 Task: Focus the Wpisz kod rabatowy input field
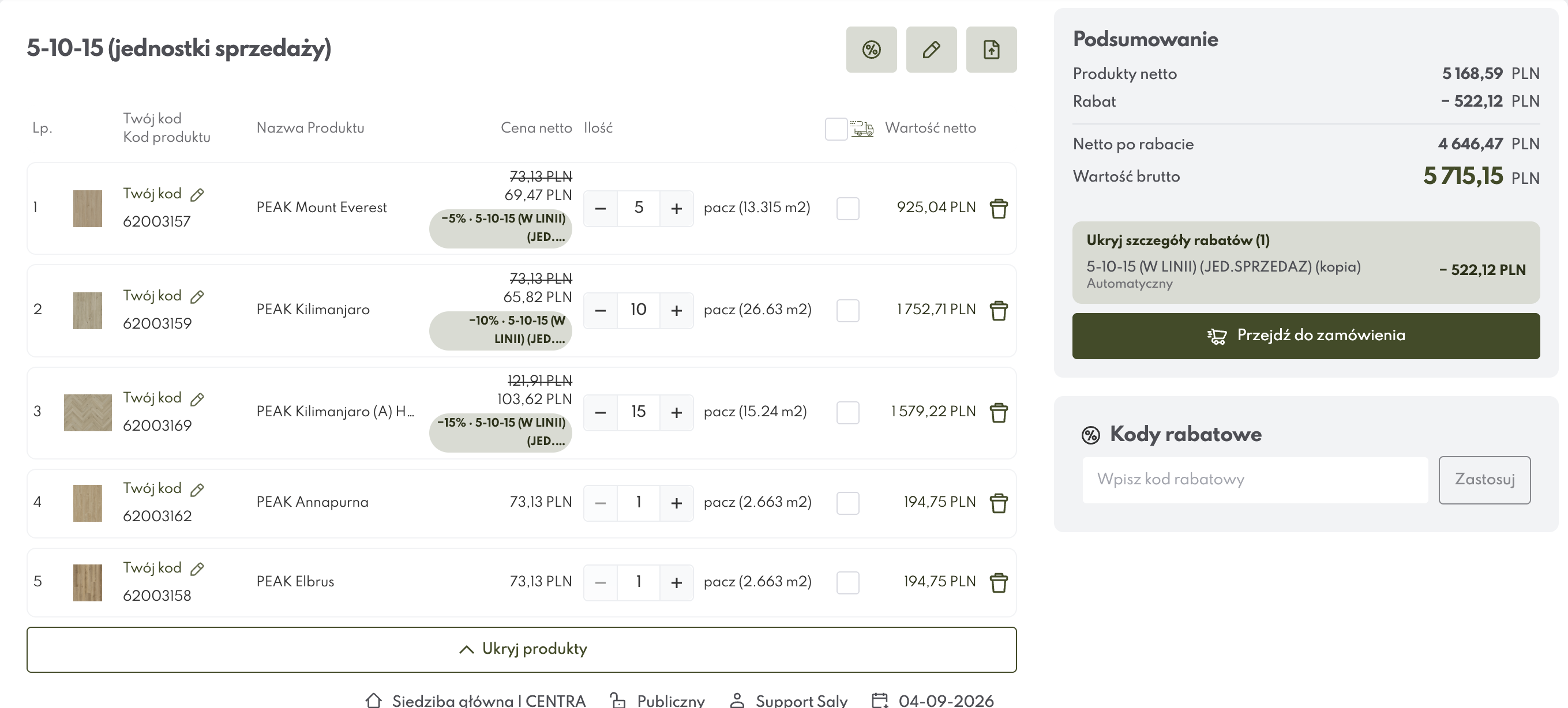click(1255, 480)
